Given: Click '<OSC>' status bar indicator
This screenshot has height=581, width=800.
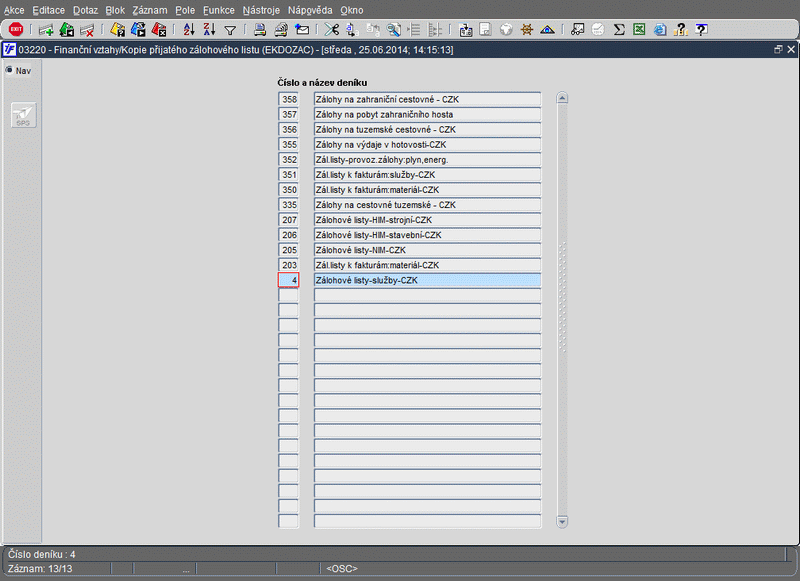Looking at the screenshot, I should (342, 568).
